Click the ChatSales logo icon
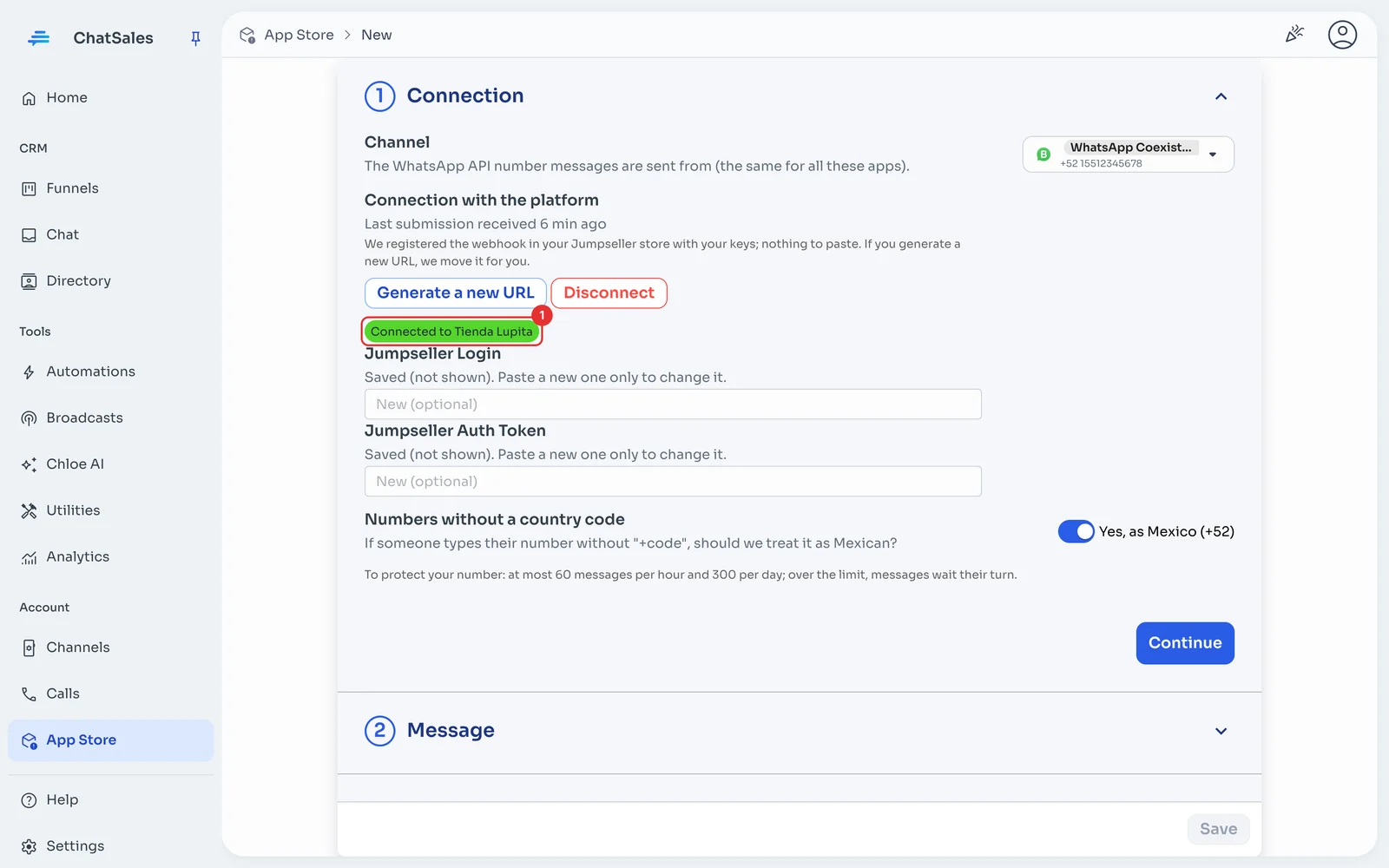This screenshot has width=1389, height=868. point(38,38)
